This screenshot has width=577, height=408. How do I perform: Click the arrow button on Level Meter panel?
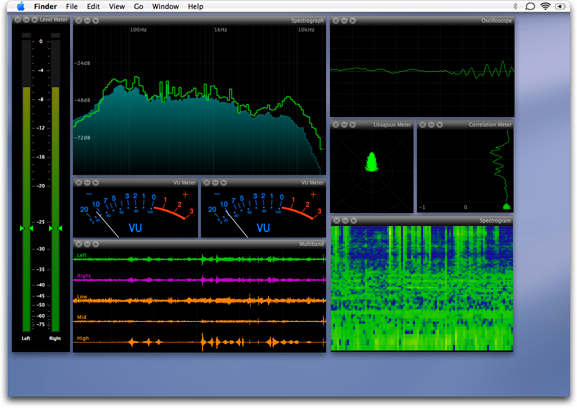click(x=34, y=19)
